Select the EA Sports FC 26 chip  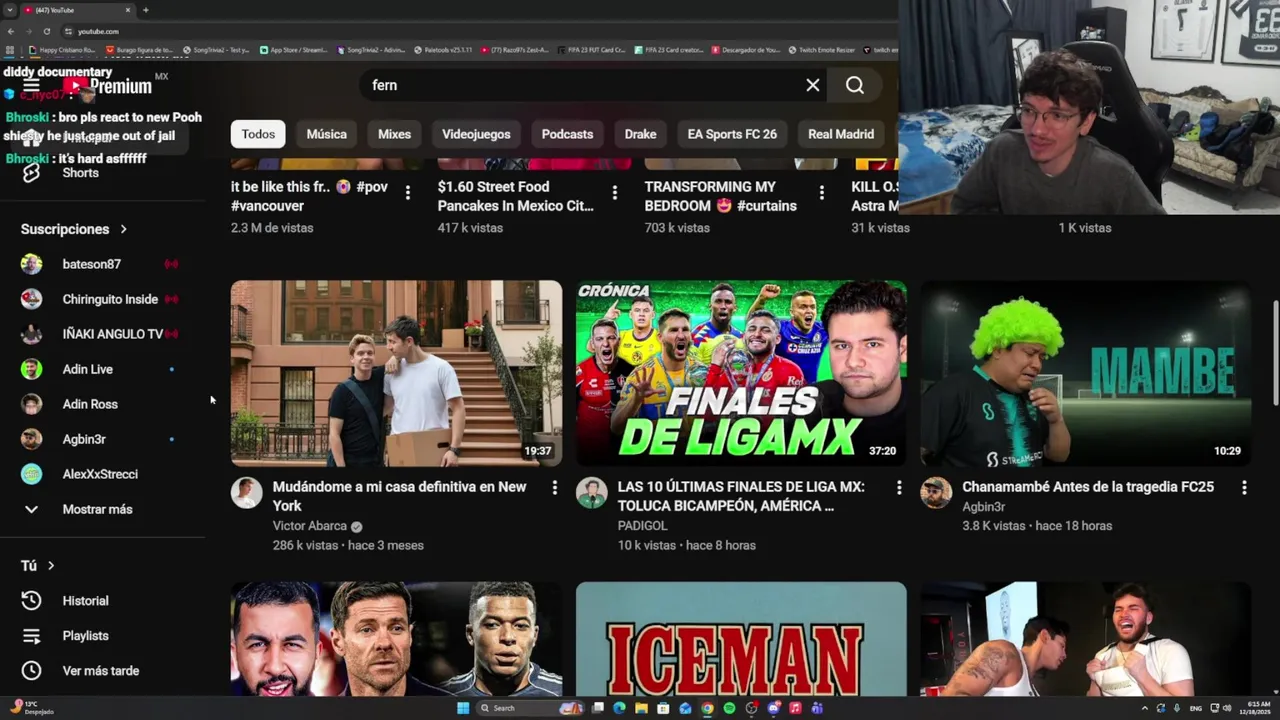tap(732, 134)
